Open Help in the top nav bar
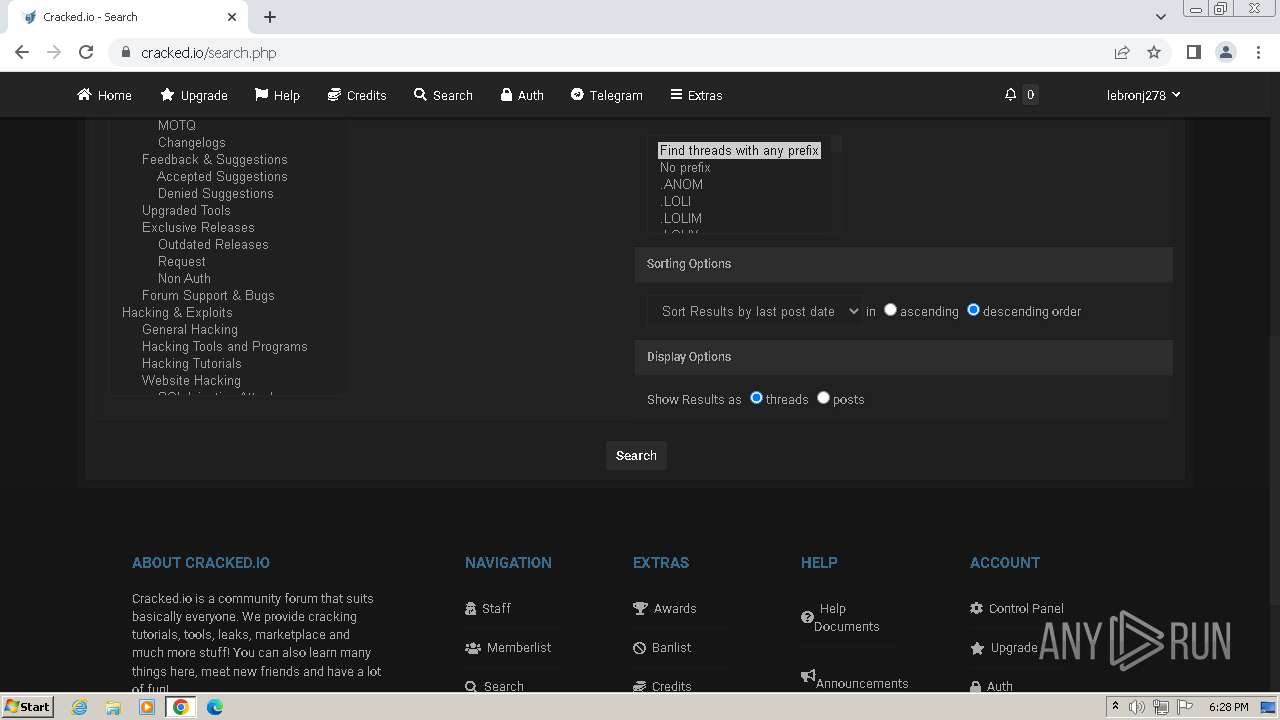The image size is (1280, 720). [x=277, y=95]
